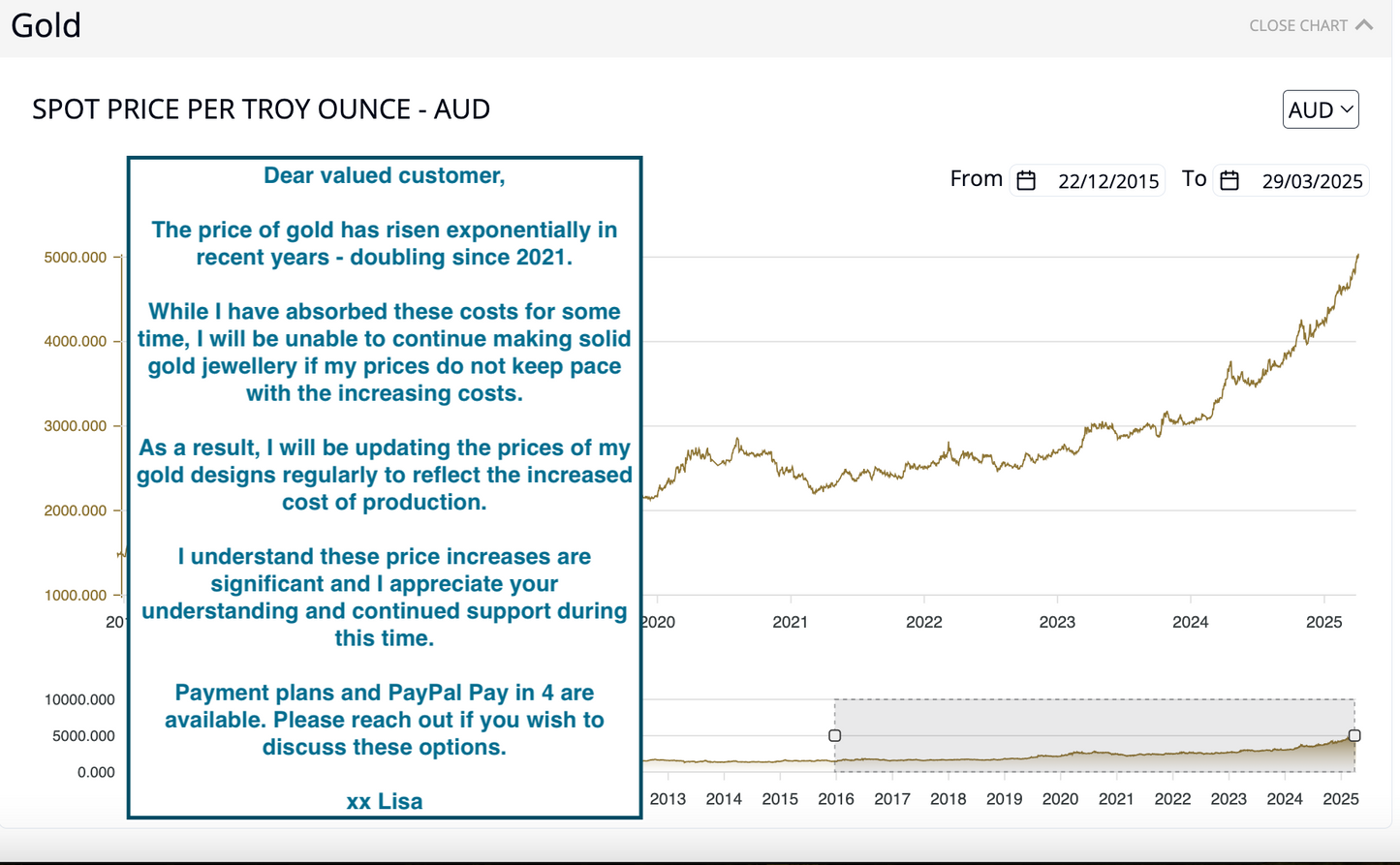1400x865 pixels.
Task: Click the 5000.000 label on the main price axis
Action: tap(76, 258)
